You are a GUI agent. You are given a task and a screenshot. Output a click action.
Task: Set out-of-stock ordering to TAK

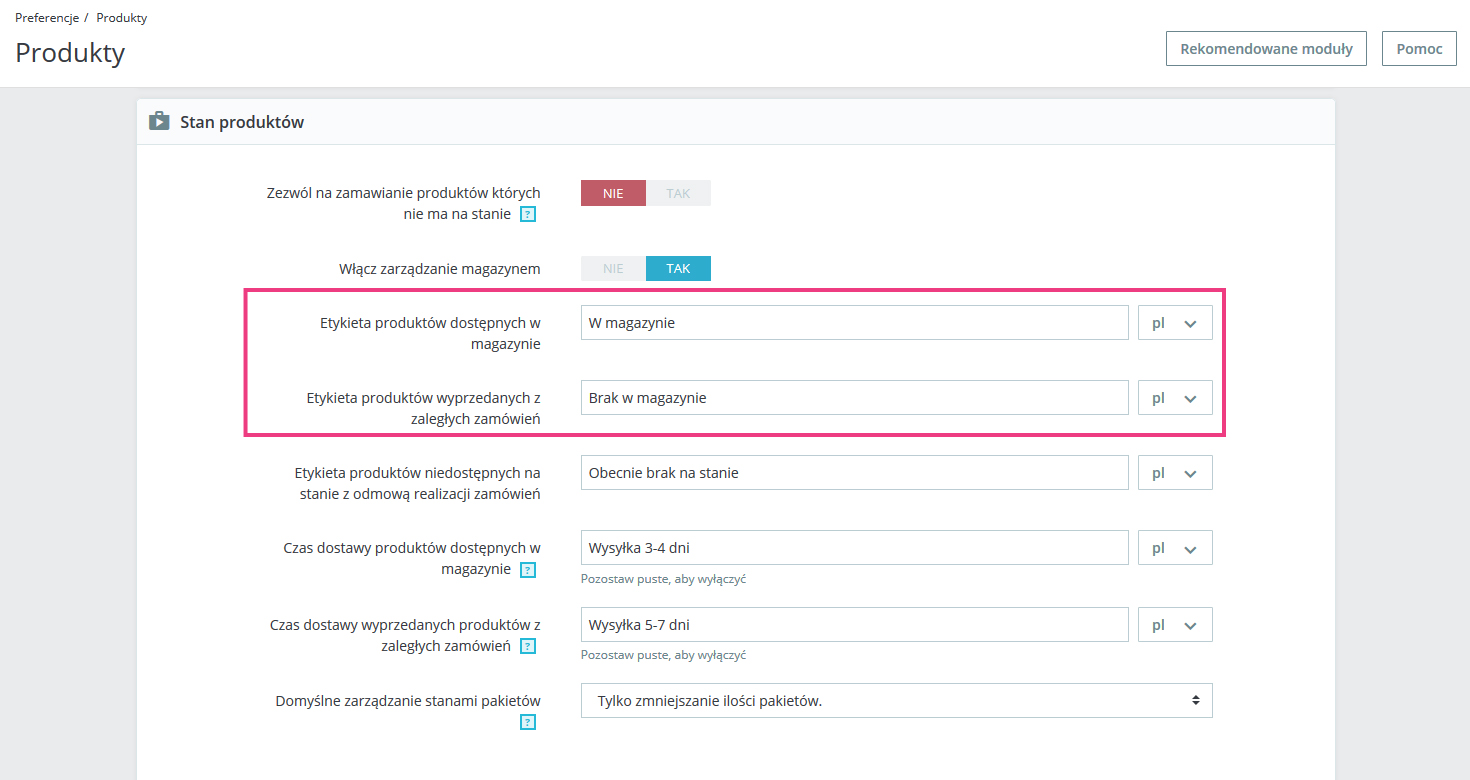(678, 193)
